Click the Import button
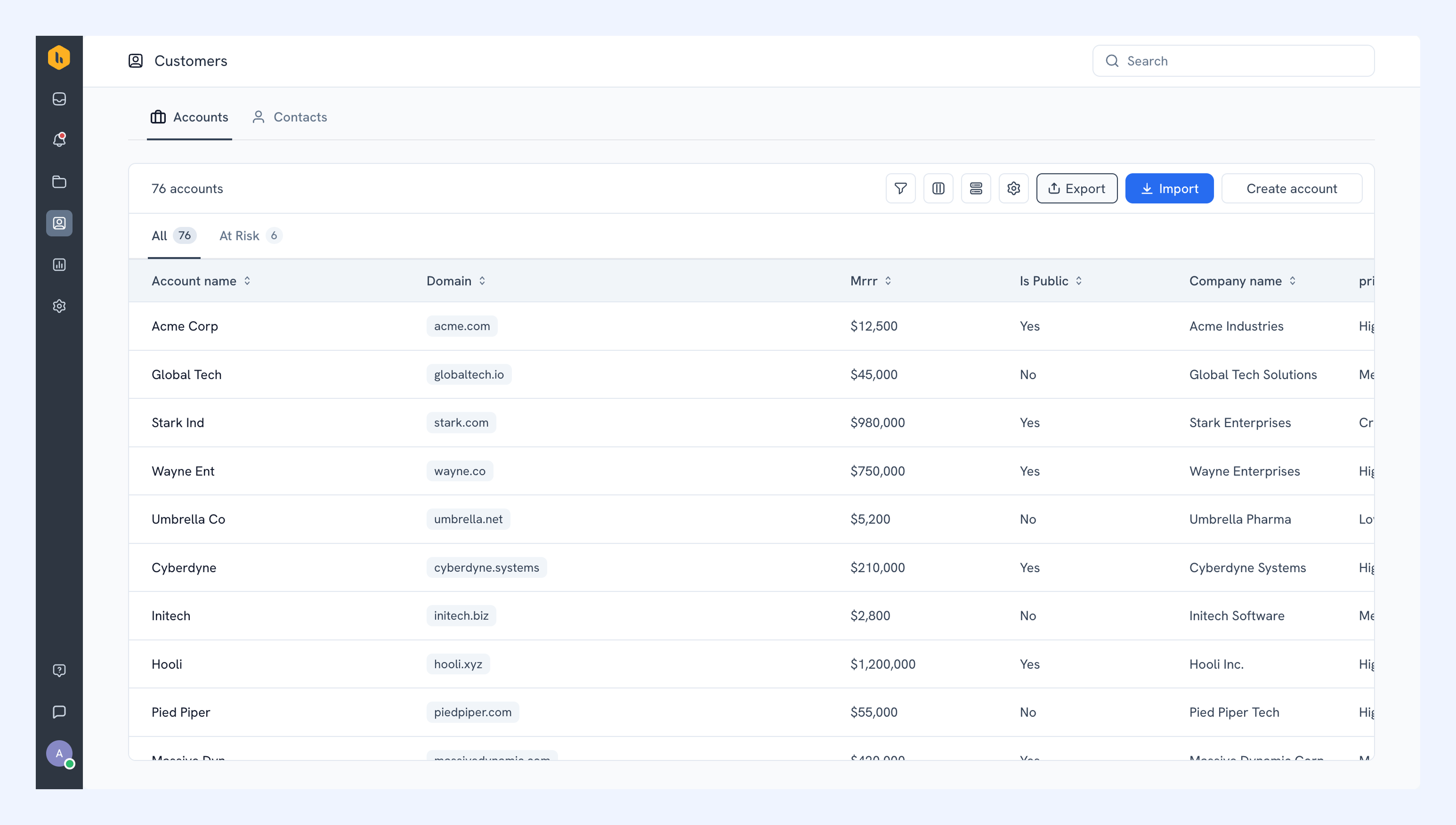This screenshot has height=825, width=1456. coord(1169,188)
